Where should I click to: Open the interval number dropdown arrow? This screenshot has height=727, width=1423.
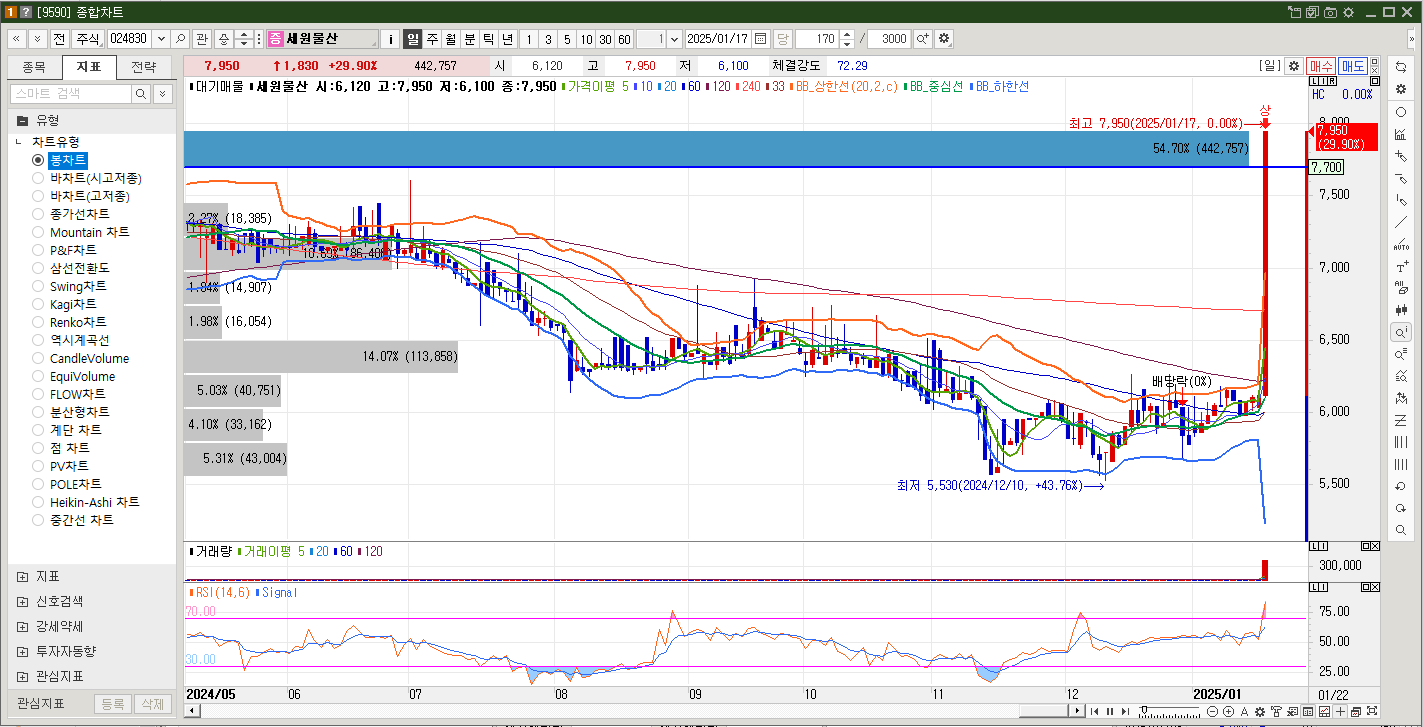(x=674, y=39)
